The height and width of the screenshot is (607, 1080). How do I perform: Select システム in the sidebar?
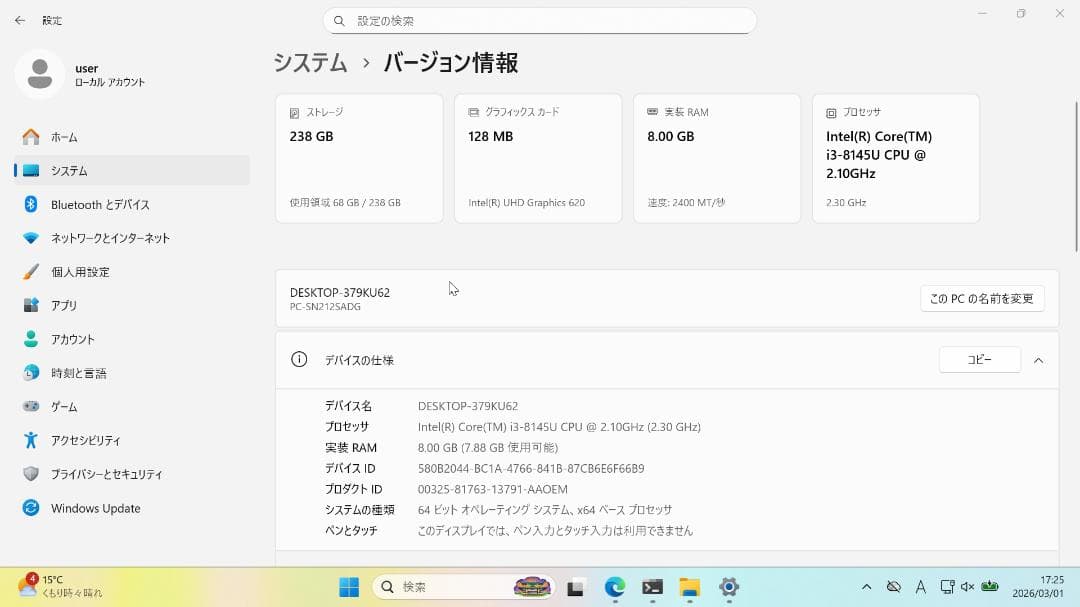(132, 170)
